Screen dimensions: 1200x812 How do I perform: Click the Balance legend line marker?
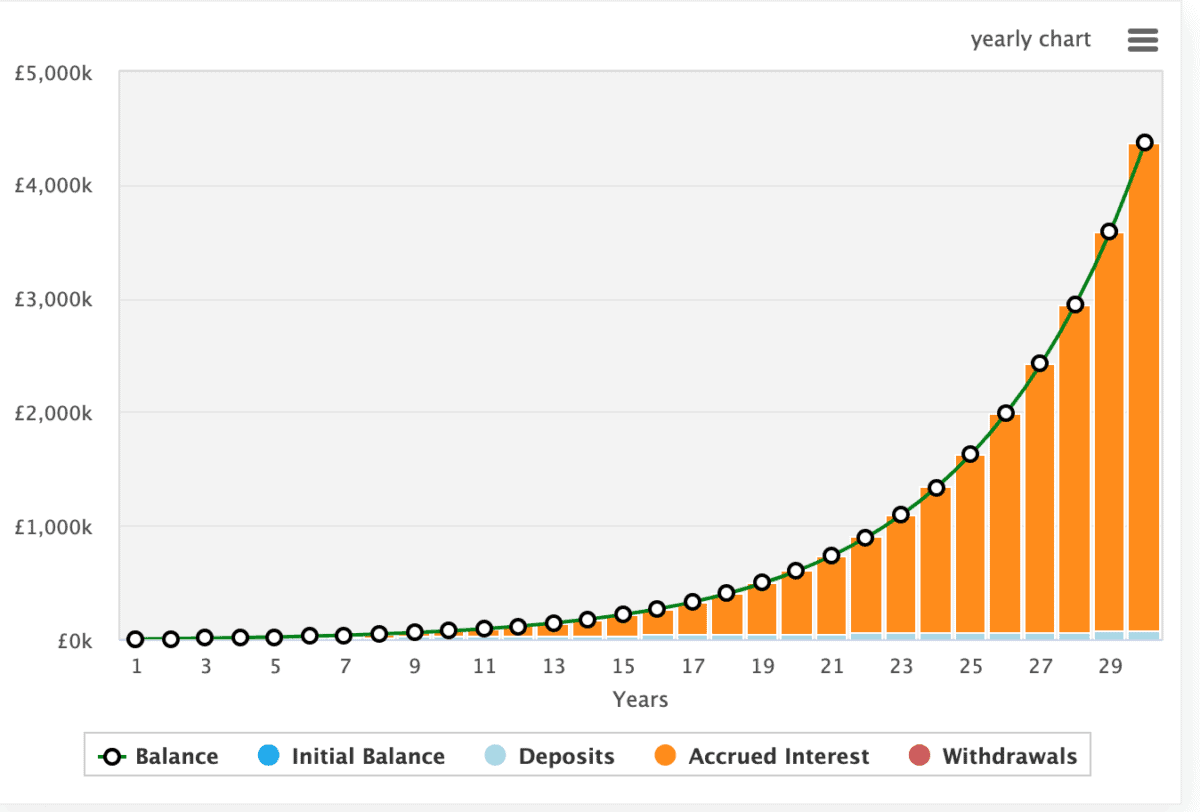(x=113, y=756)
